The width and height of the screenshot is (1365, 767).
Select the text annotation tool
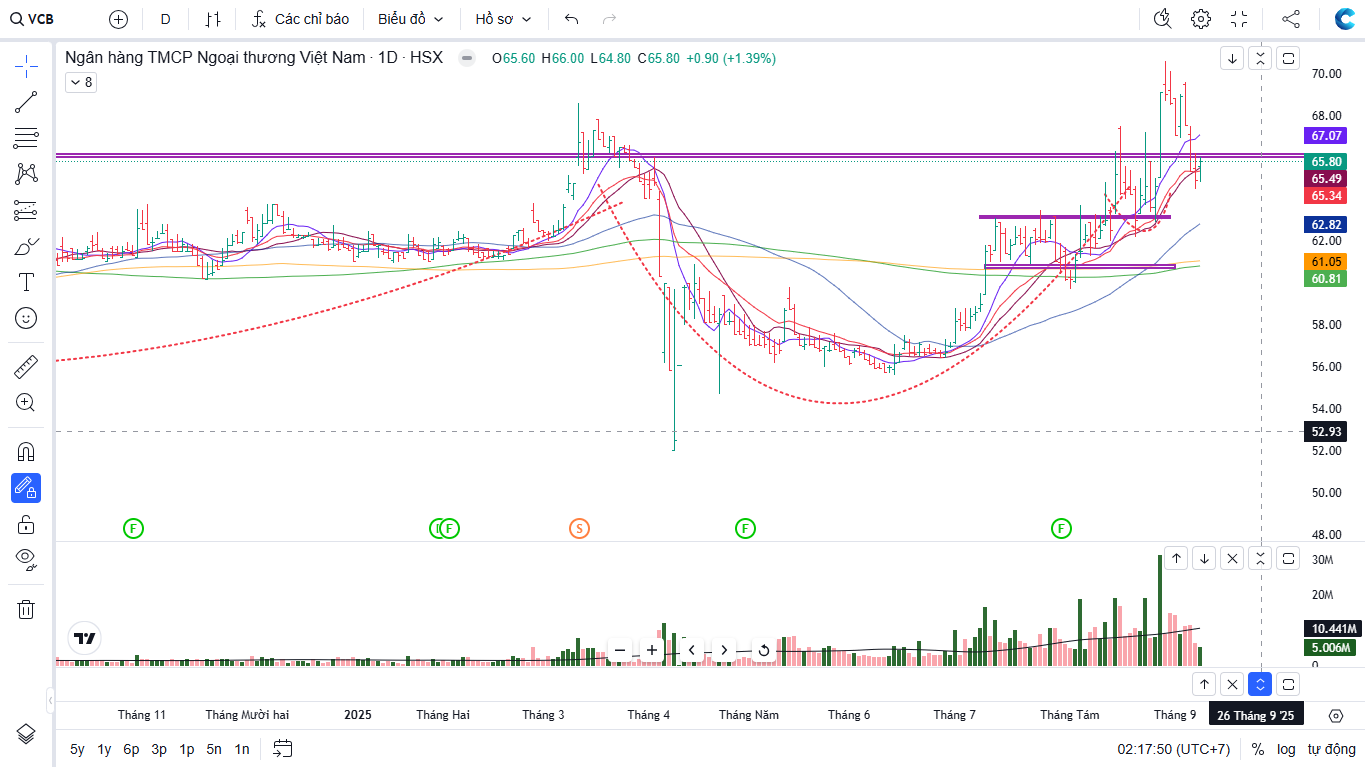pos(26,282)
